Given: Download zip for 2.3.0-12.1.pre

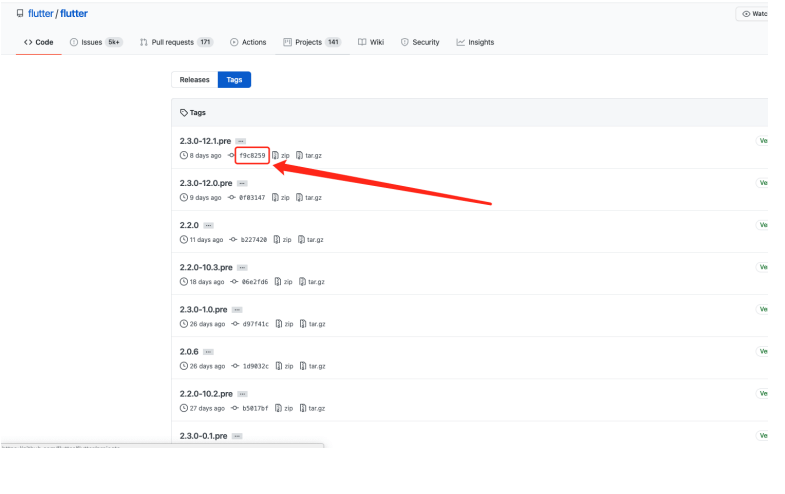Looking at the screenshot, I should point(281,156).
